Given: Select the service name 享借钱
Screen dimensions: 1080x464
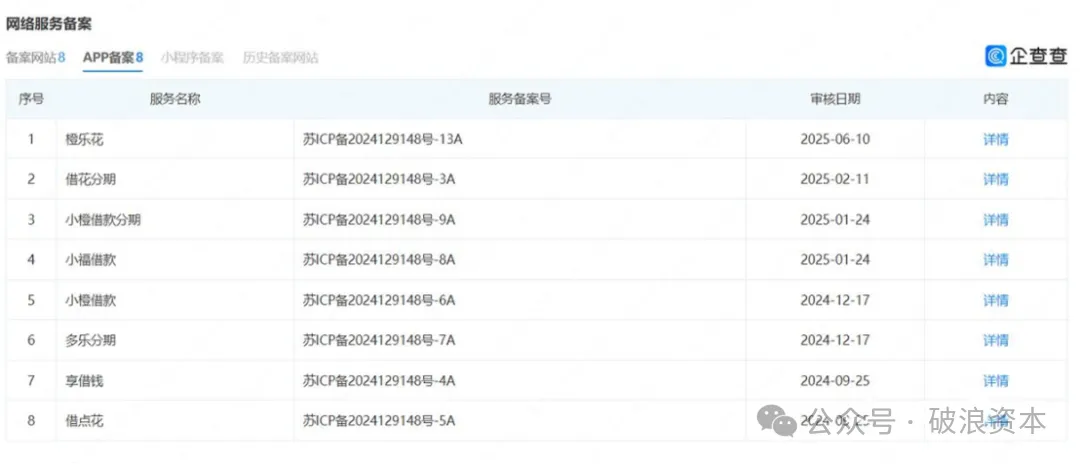Looking at the screenshot, I should [84, 381].
